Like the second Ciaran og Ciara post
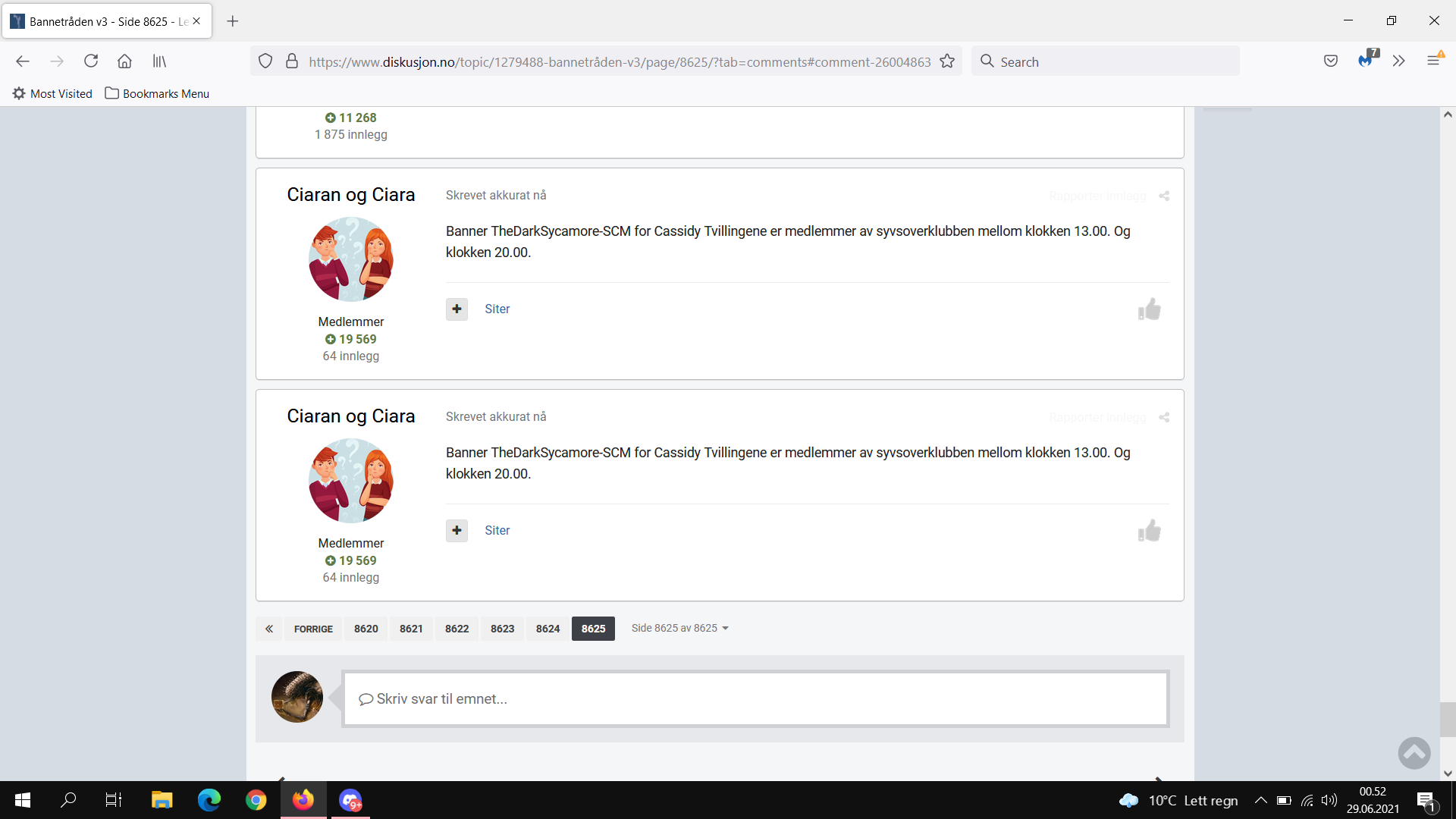This screenshot has height=819, width=1456. tap(1150, 531)
